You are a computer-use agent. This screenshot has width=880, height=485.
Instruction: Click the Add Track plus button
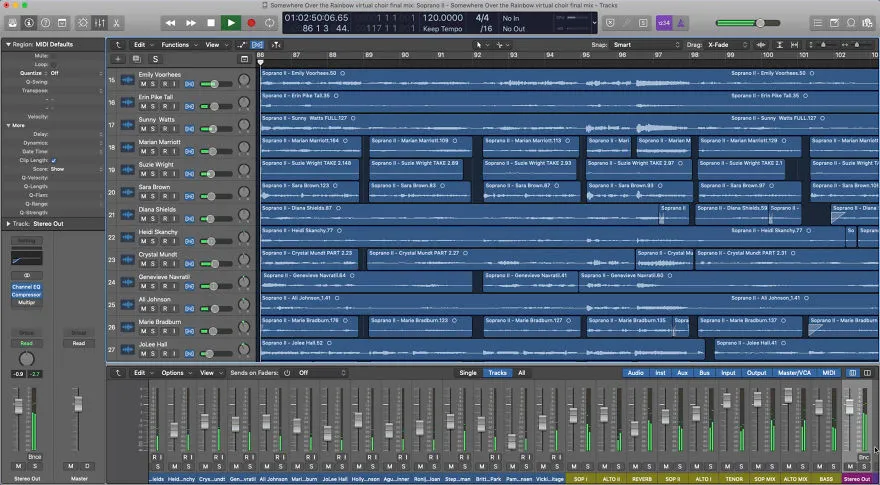(x=118, y=59)
